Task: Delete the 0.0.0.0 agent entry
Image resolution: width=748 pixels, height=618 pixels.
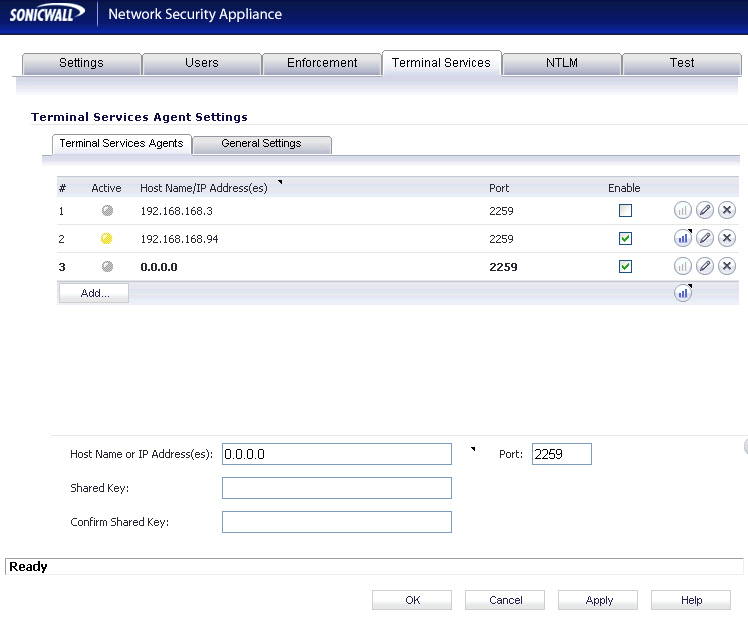Action: [x=727, y=266]
